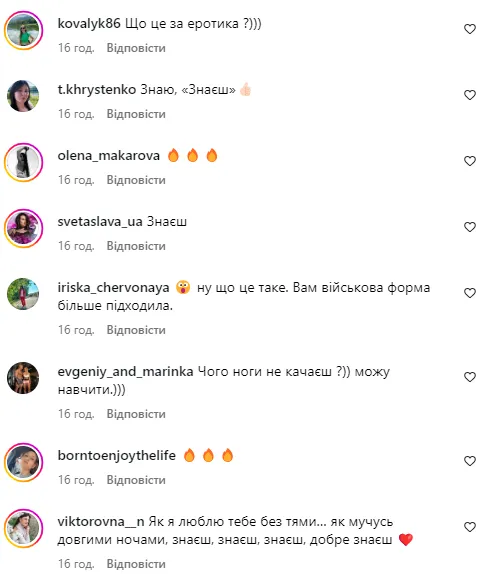The height and width of the screenshot is (574, 483).
Task: Like svetaslava_ua's comment
Action: [x=469, y=227]
